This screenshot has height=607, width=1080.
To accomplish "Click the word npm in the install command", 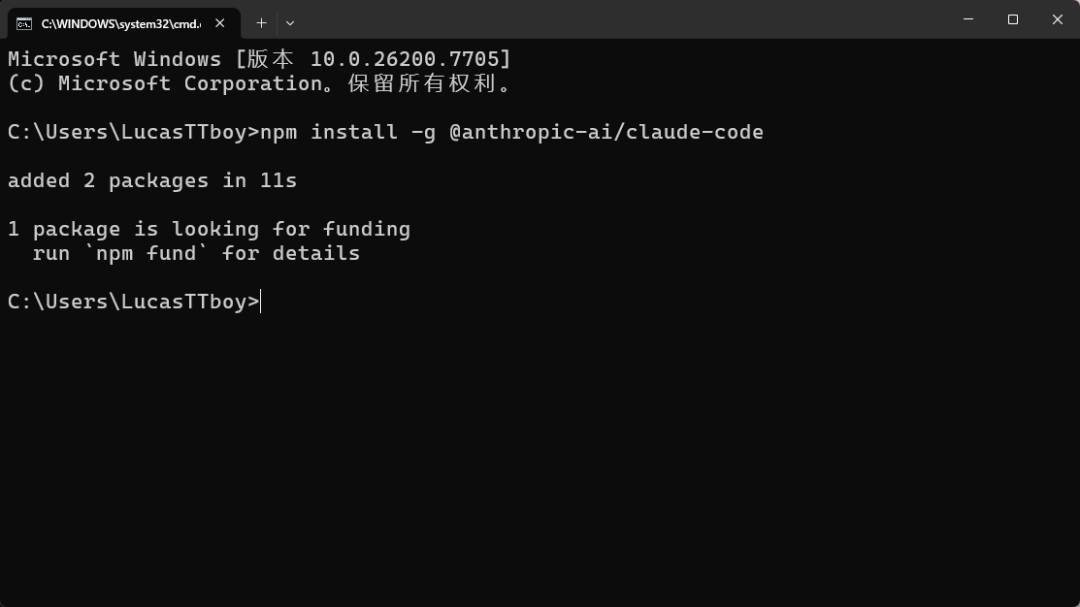I will click(279, 132).
